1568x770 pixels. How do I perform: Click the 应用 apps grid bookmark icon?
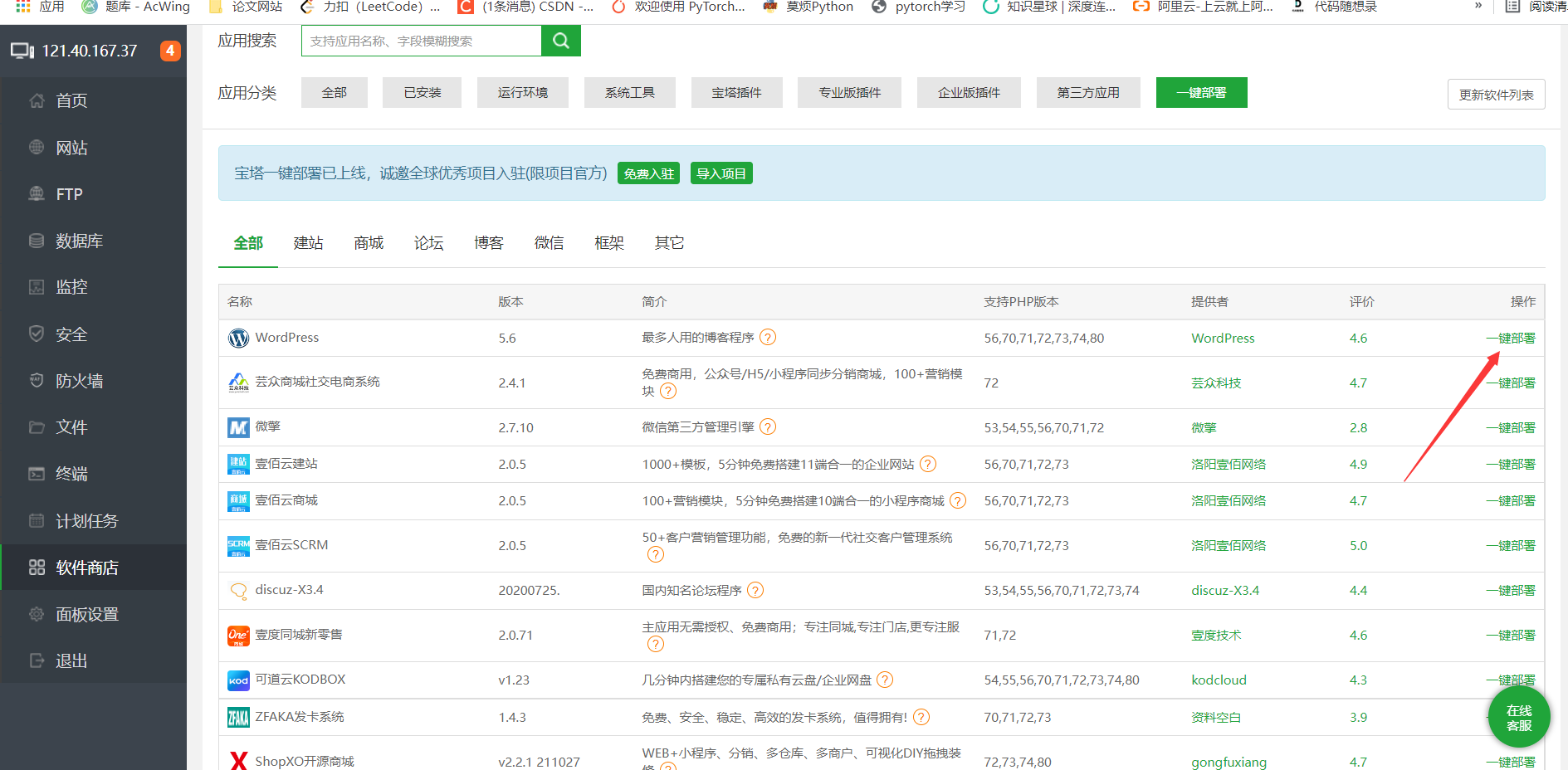(x=23, y=7)
